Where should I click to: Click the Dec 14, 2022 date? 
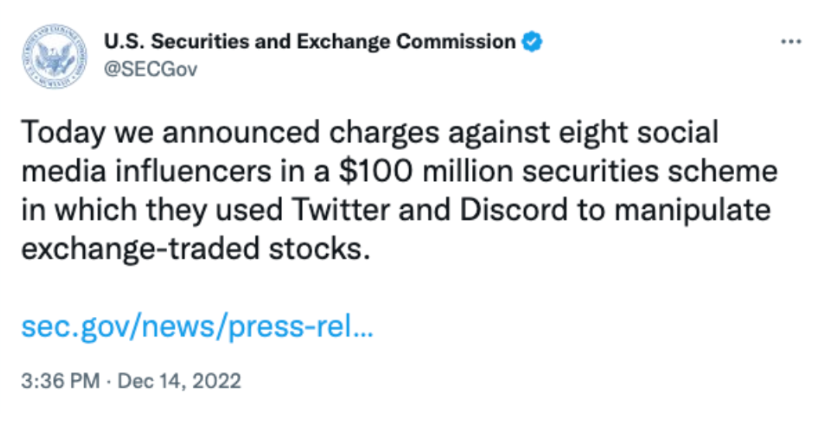[x=179, y=381]
